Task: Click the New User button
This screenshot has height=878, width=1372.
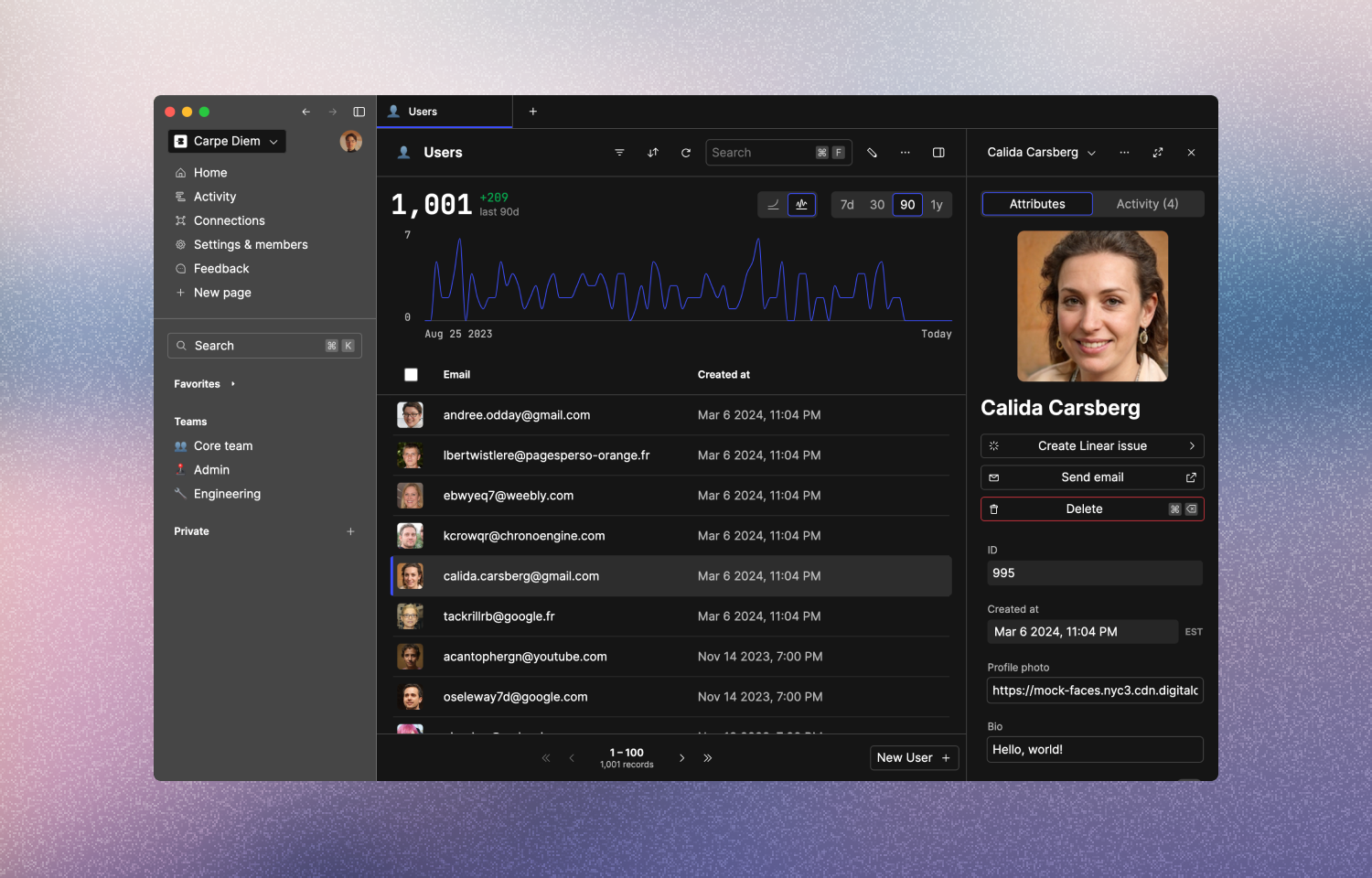Action: 914,758
